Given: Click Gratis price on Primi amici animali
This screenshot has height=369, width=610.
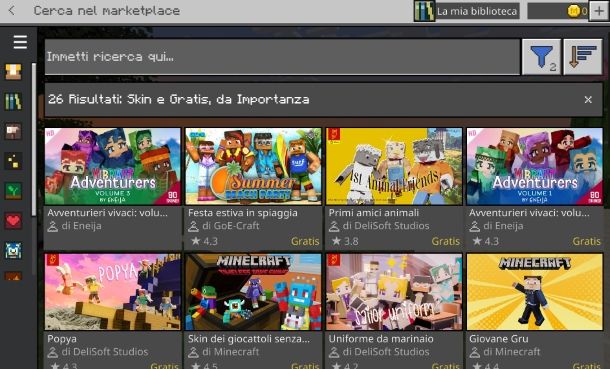Looking at the screenshot, I should pos(446,241).
